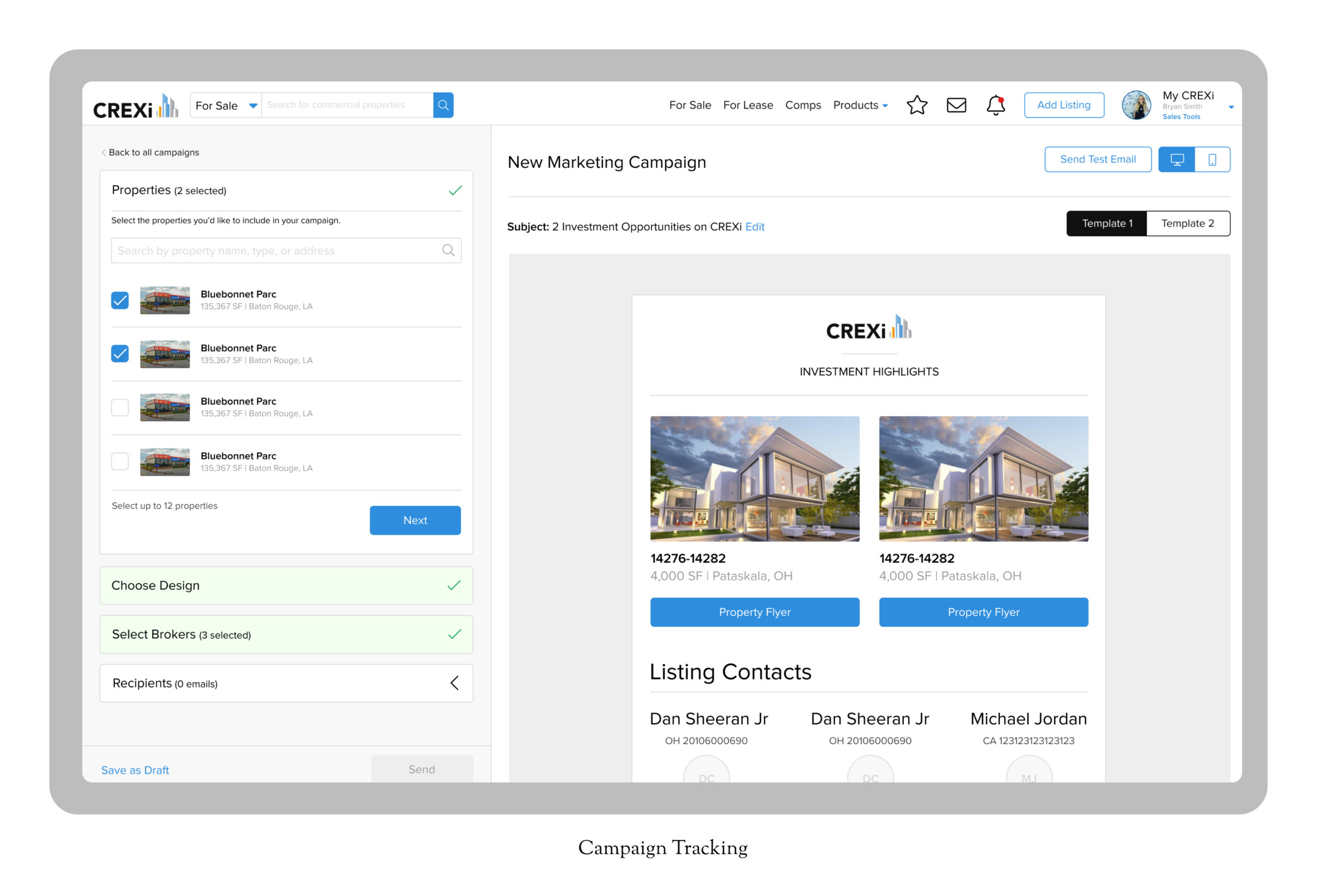Open the messages envelope icon
1317x896 pixels.
[x=956, y=105]
